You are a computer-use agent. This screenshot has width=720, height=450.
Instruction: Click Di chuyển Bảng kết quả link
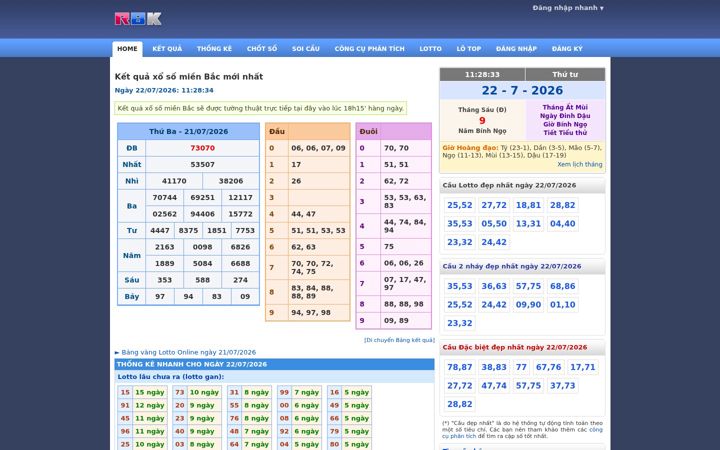click(x=399, y=340)
